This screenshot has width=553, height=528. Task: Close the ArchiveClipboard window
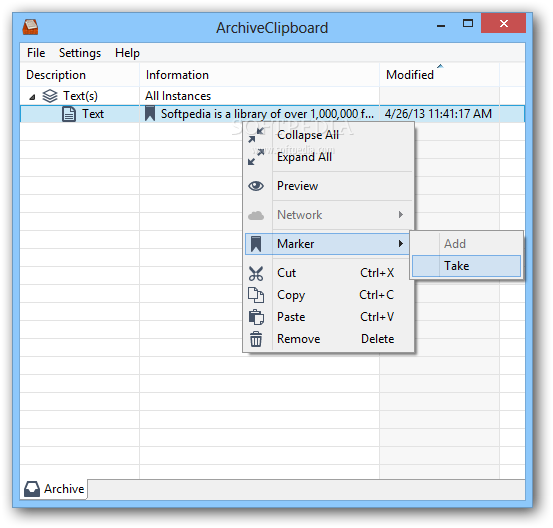pos(504,24)
